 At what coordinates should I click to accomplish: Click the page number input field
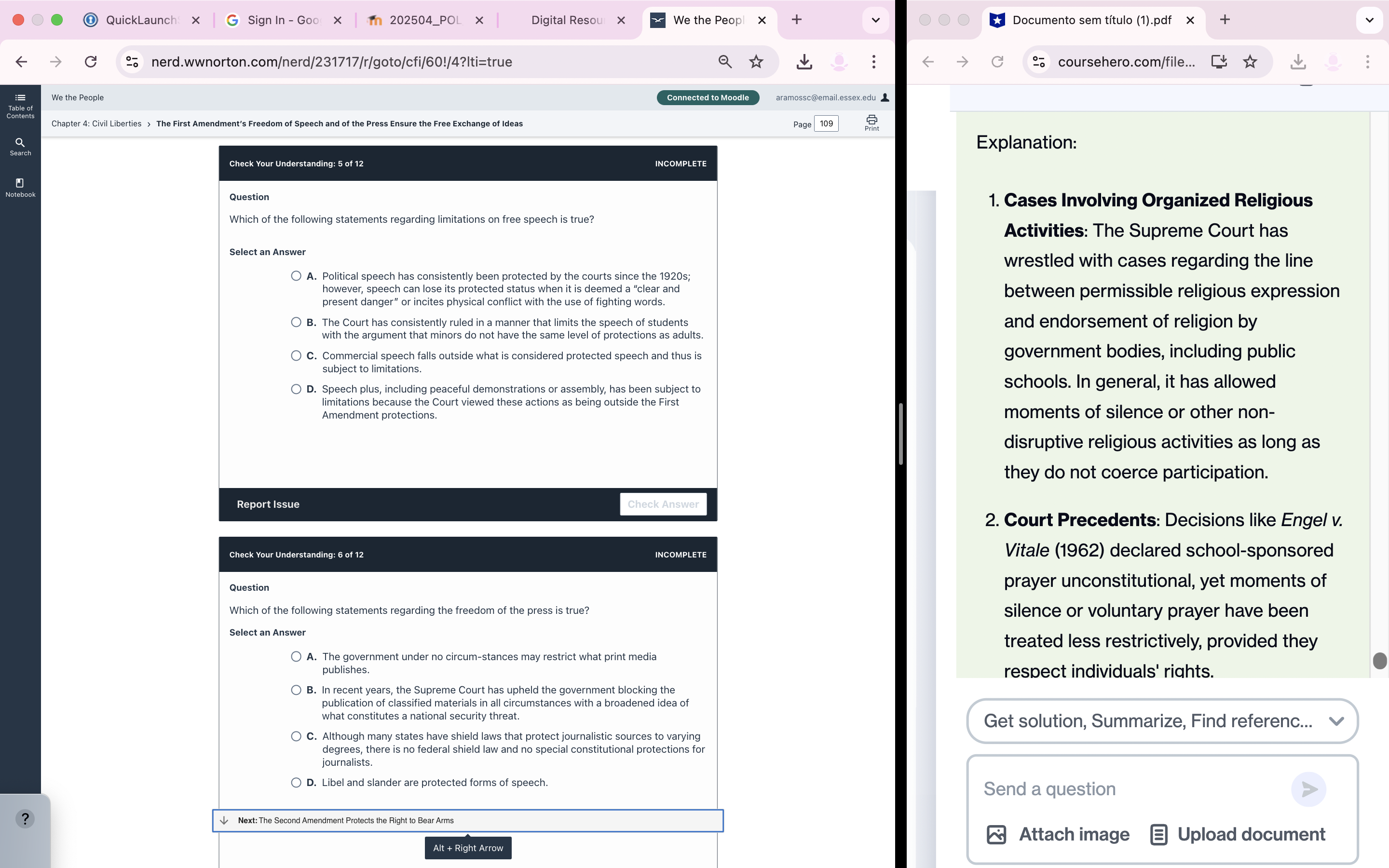pyautogui.click(x=826, y=123)
